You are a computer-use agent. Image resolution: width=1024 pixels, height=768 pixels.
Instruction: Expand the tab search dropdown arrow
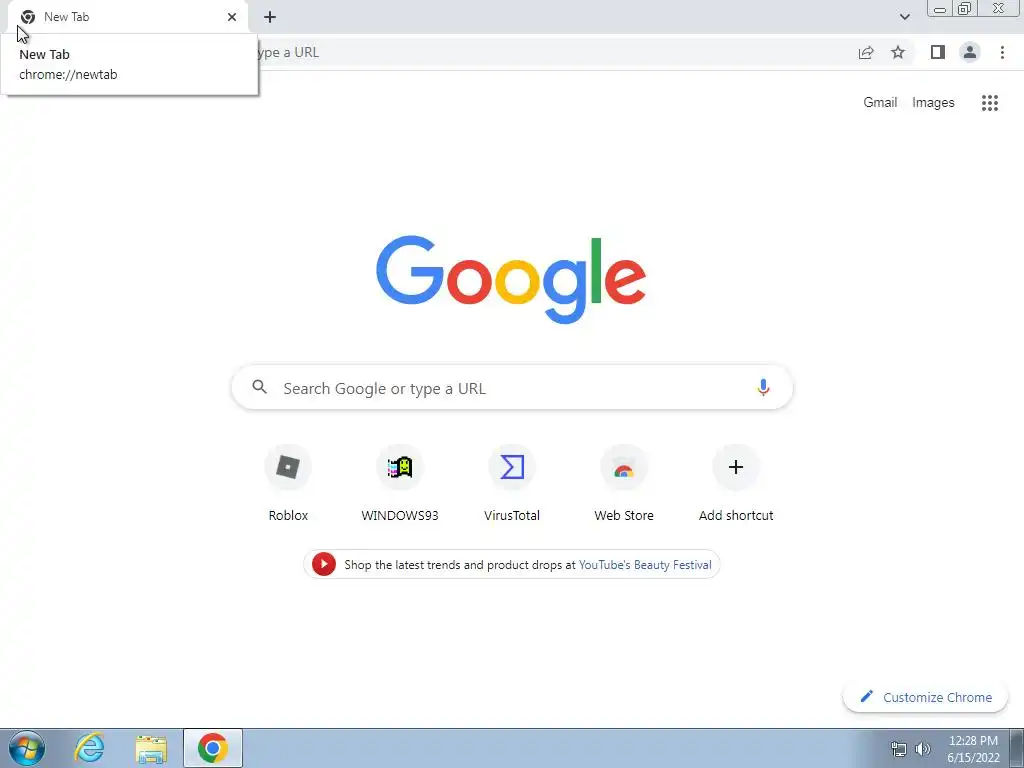(904, 17)
